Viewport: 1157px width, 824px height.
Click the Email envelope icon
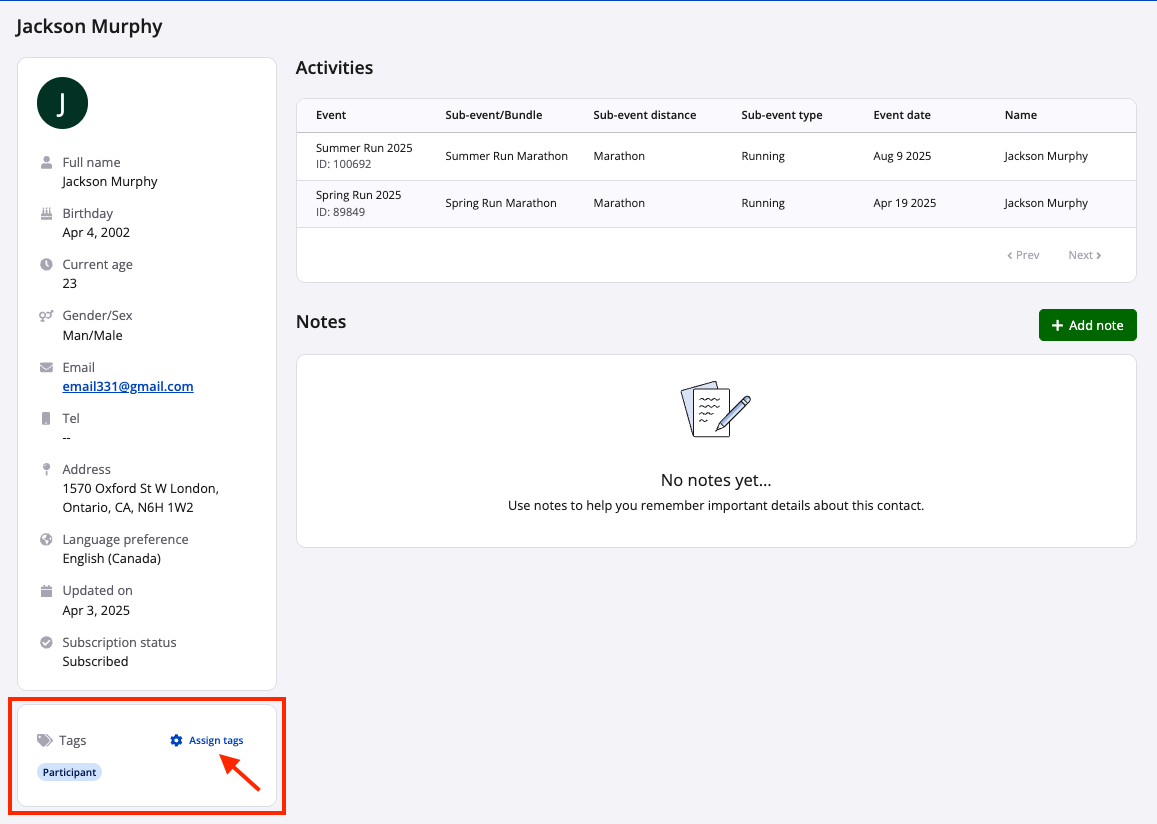pos(46,367)
